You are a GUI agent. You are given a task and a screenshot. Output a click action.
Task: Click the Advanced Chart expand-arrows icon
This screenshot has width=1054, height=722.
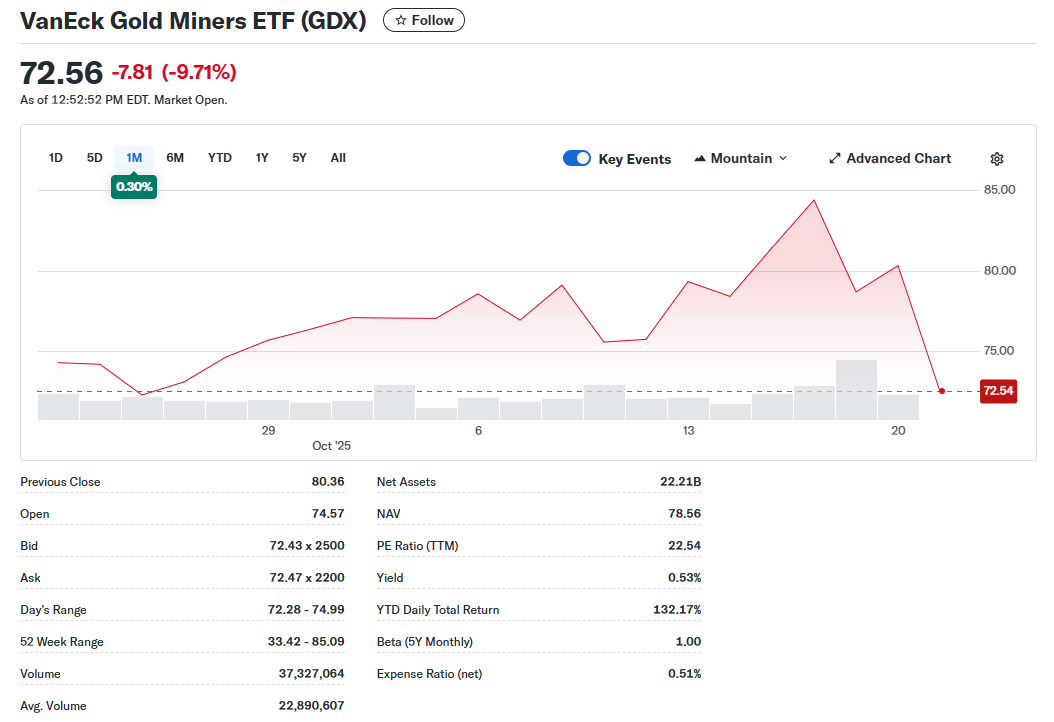(x=835, y=159)
